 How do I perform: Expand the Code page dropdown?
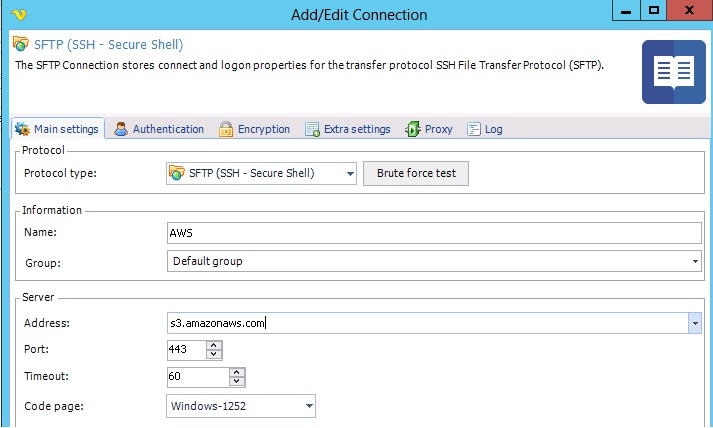tap(309, 405)
